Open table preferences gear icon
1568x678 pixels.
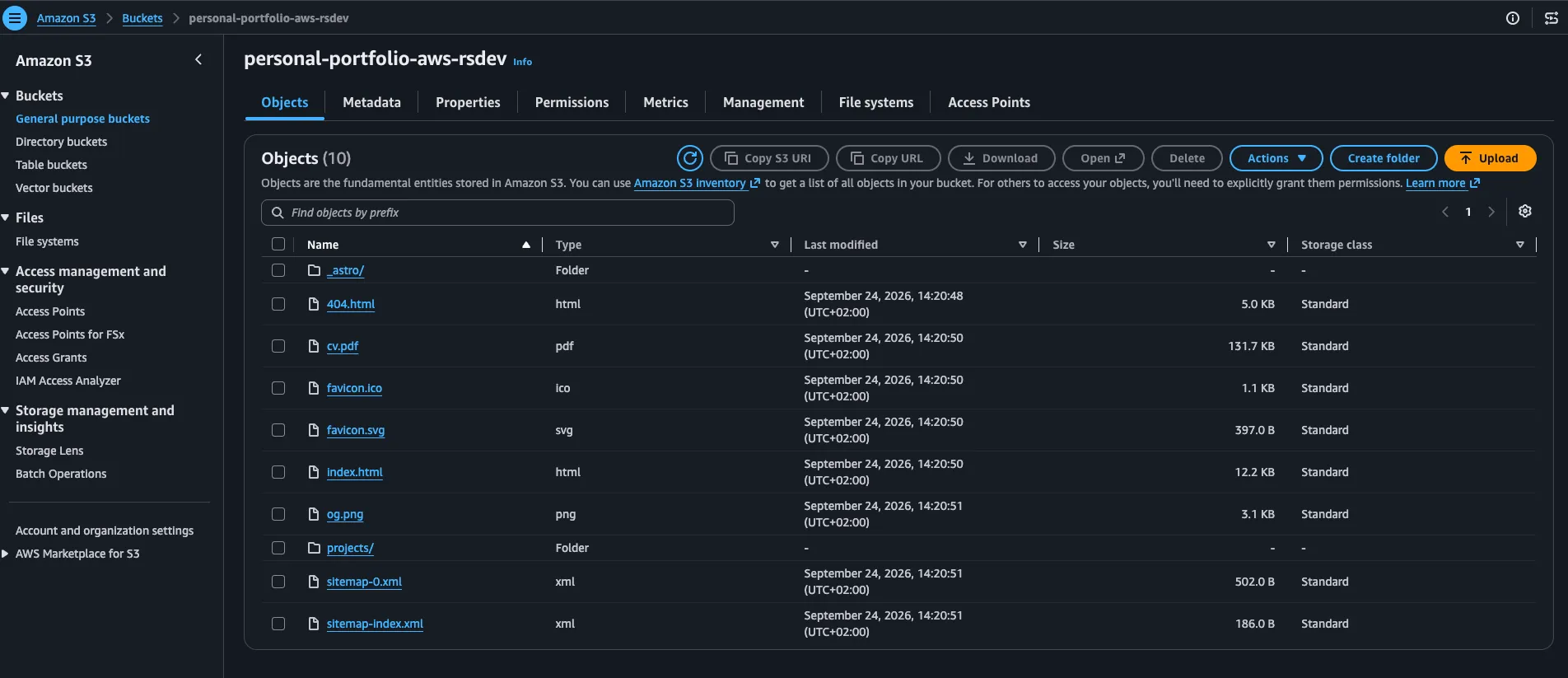[1525, 212]
